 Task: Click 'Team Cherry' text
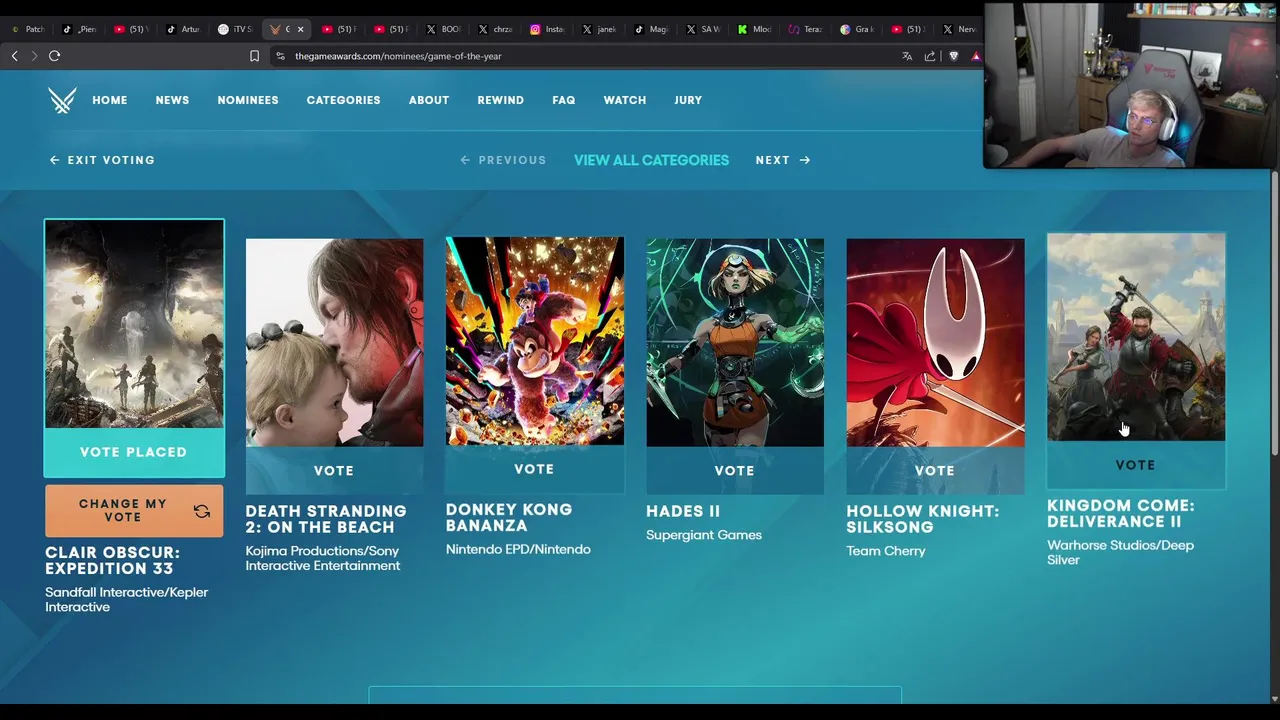pos(886,551)
